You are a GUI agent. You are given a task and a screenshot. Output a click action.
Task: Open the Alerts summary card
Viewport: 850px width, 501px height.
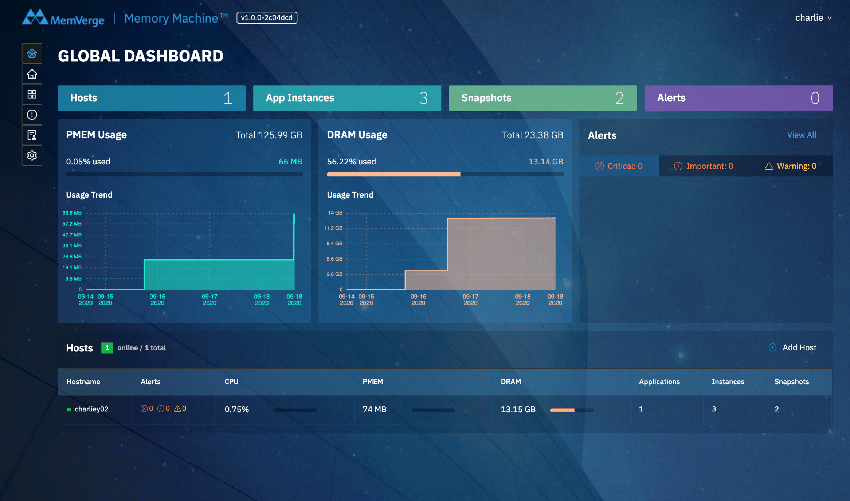click(738, 98)
